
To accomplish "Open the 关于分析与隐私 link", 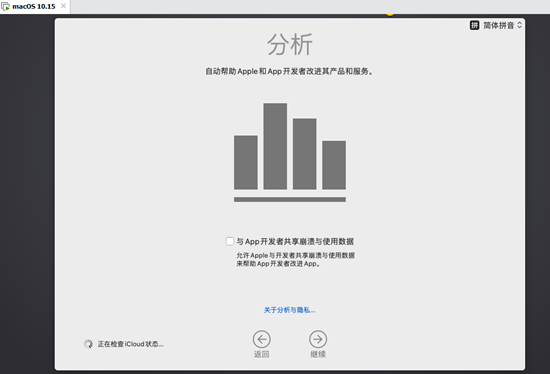I will point(289,310).
